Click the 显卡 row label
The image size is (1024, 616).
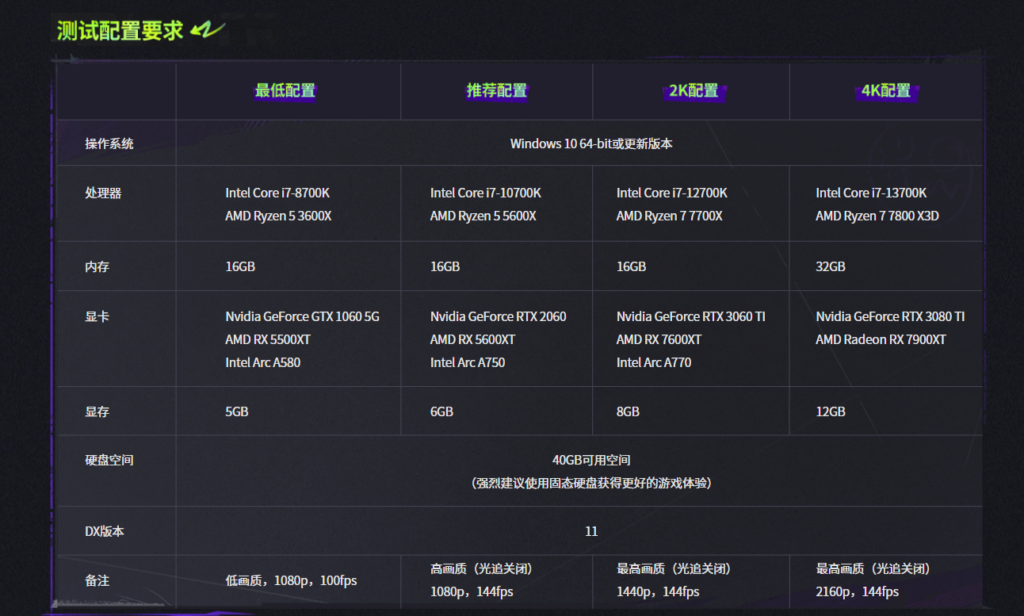97,317
